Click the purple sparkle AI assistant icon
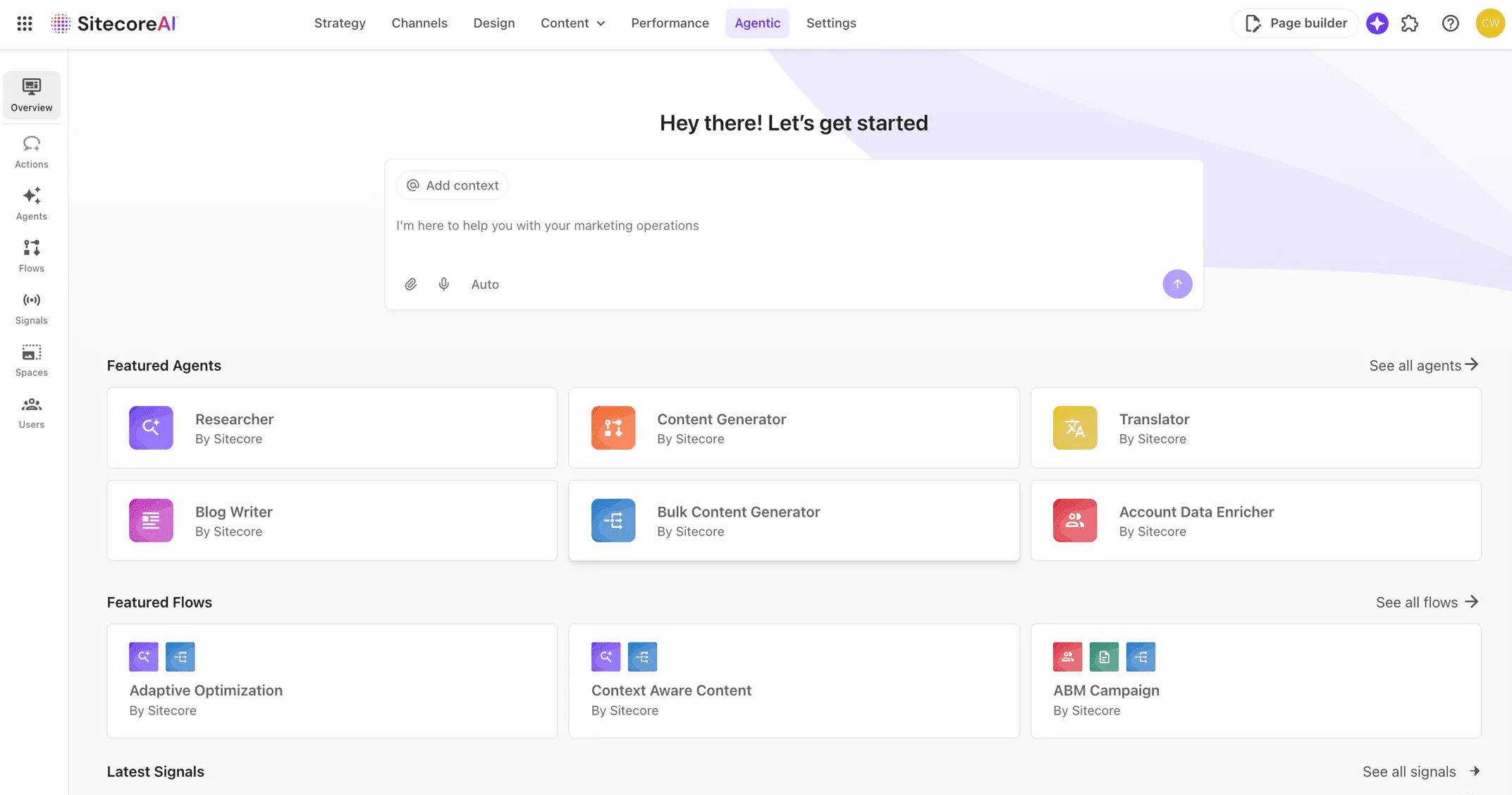 pos(1377,23)
